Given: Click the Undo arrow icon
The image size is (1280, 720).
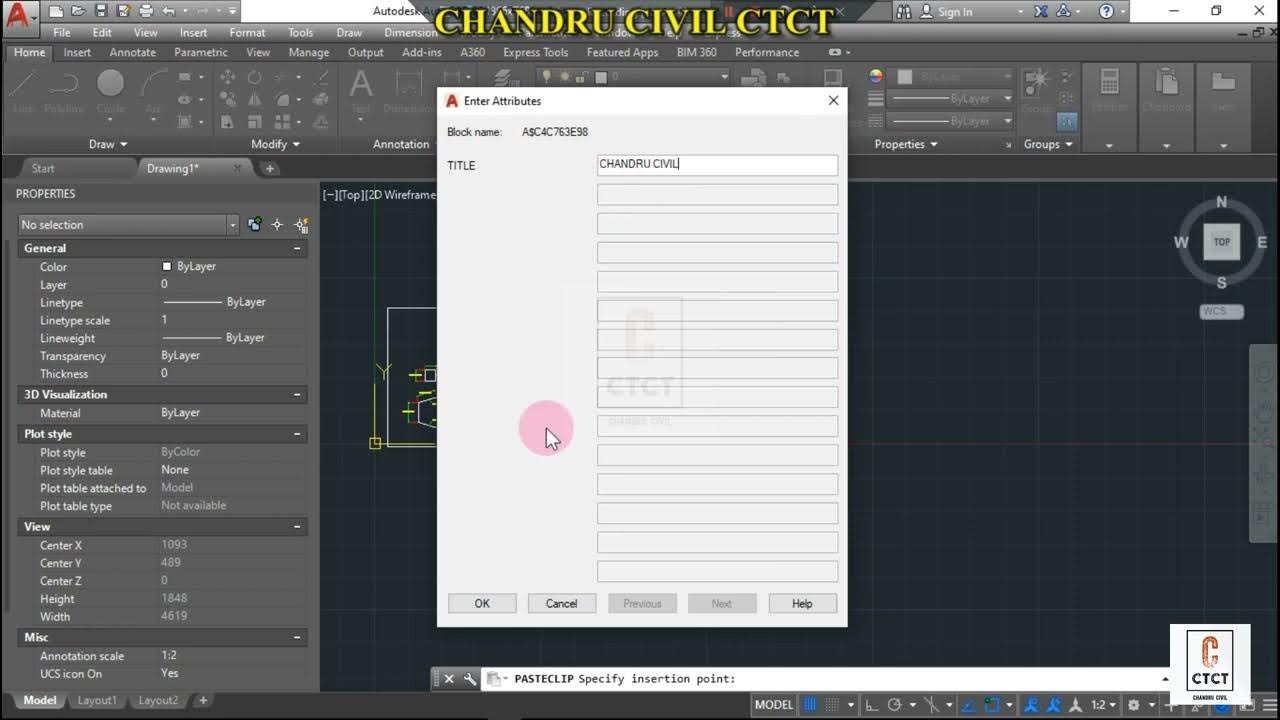Looking at the screenshot, I should 169,12.
